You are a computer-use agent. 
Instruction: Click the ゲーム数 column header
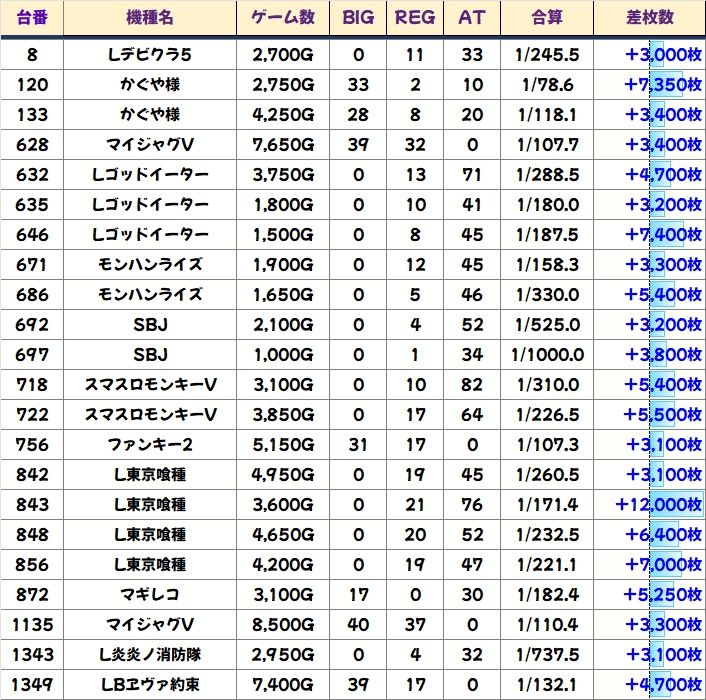pos(283,18)
